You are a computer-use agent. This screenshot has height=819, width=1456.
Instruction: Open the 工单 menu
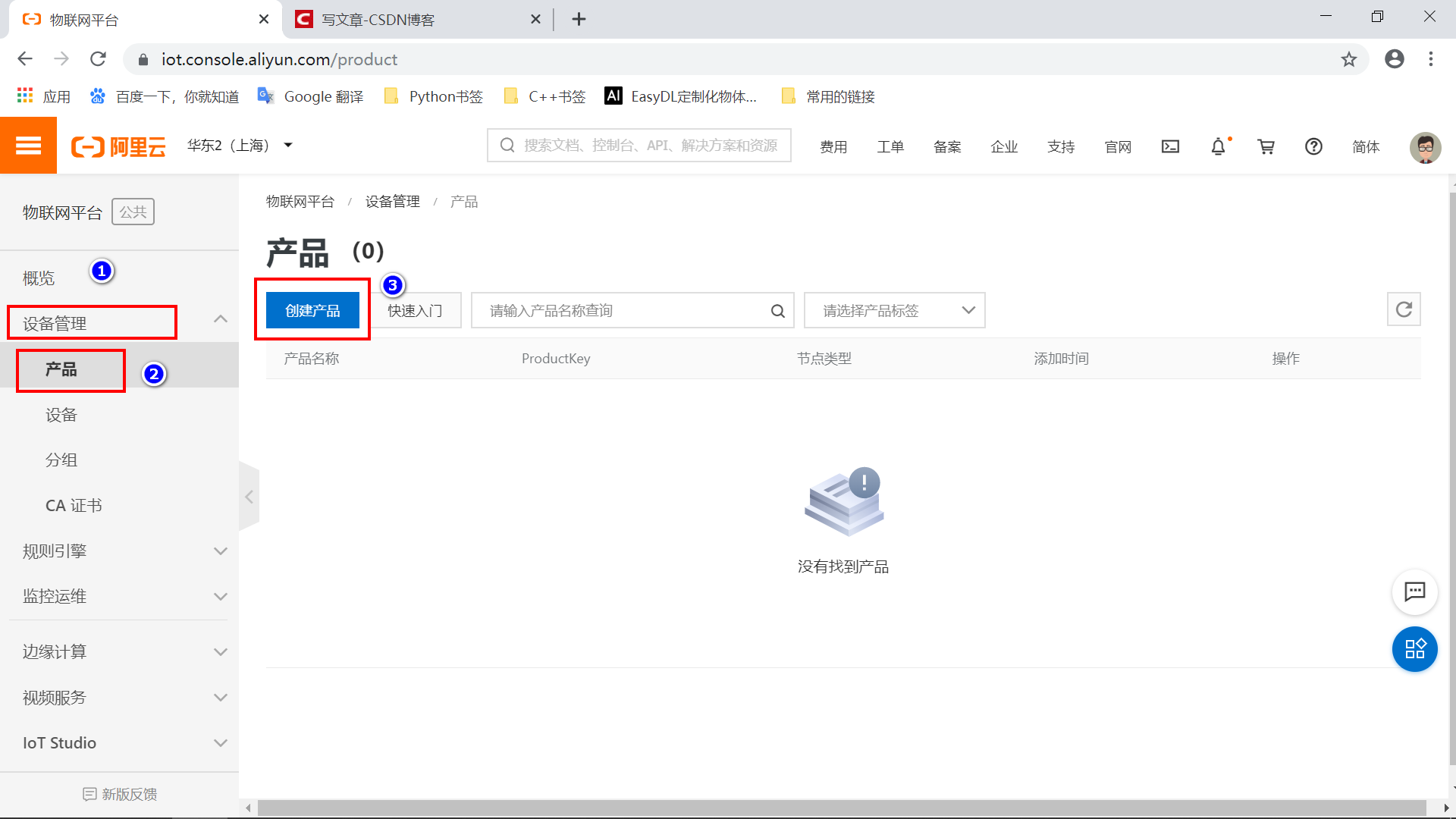tap(890, 146)
